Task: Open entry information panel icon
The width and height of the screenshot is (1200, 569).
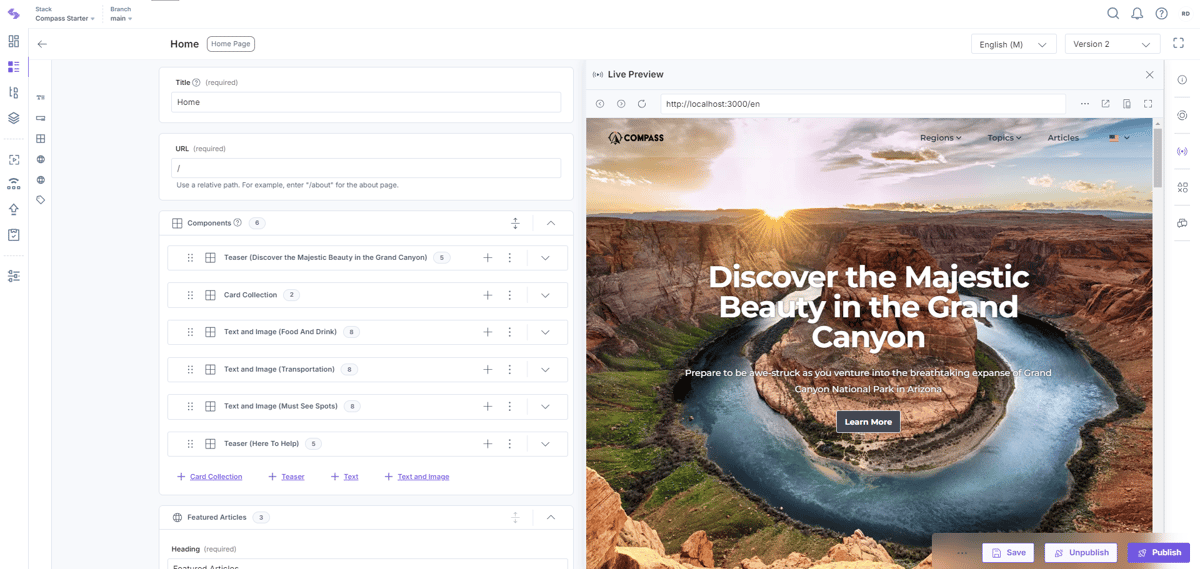Action: (1182, 80)
